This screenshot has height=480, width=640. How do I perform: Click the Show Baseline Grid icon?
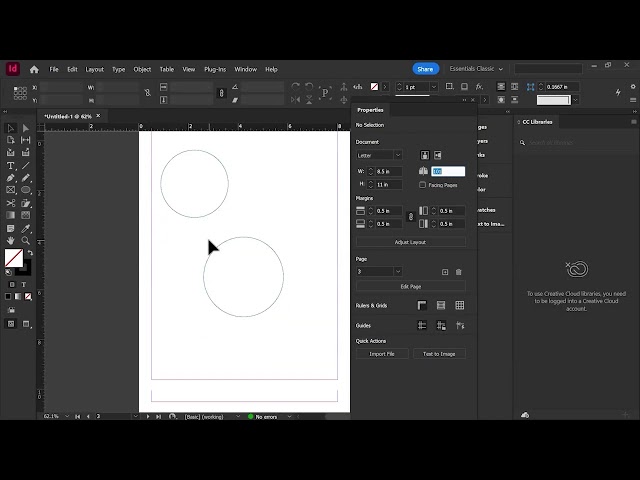[441, 305]
